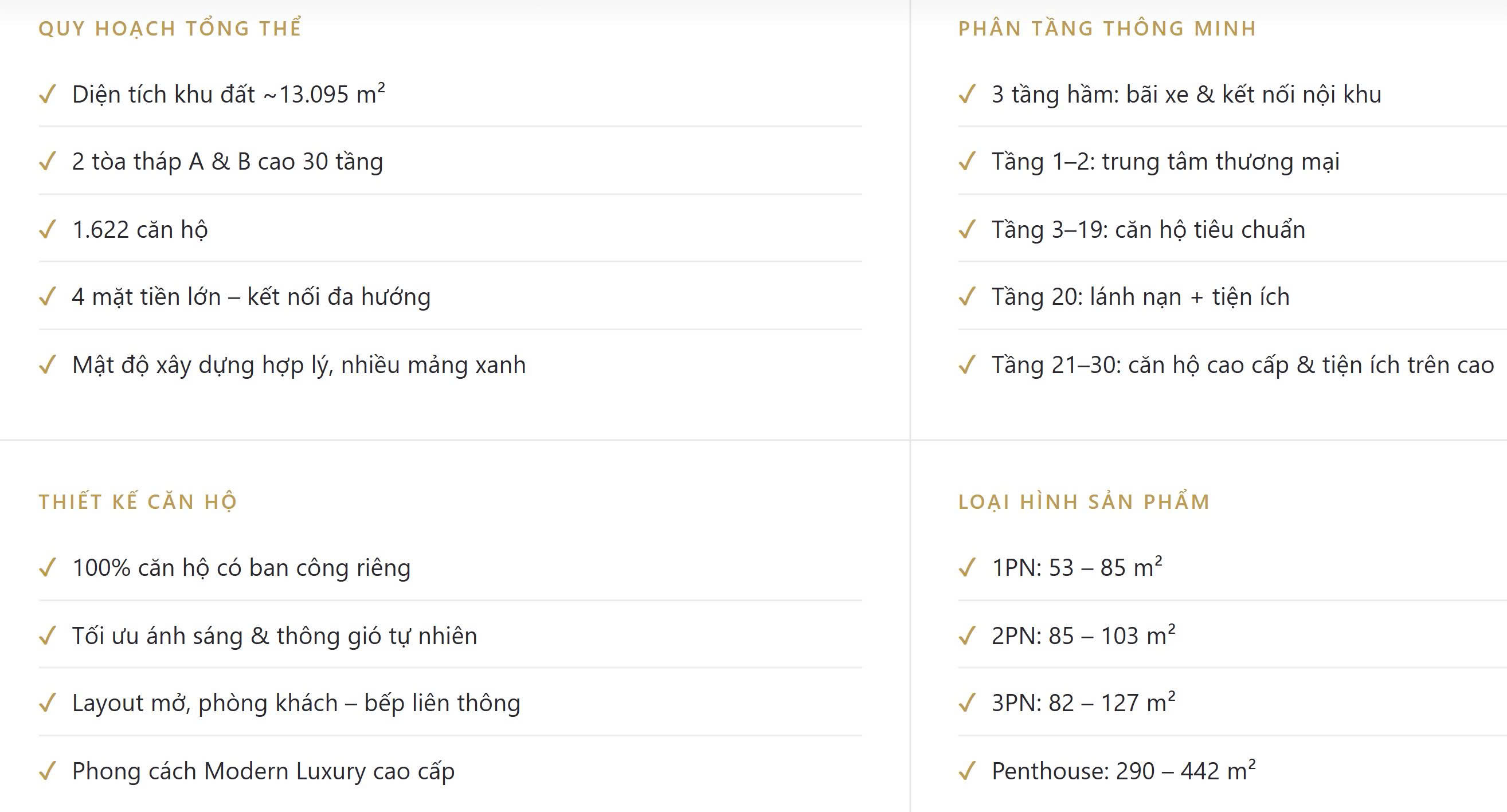Click the text 4 mặt tiền lớn – kết nối đa hướng

click(252, 297)
